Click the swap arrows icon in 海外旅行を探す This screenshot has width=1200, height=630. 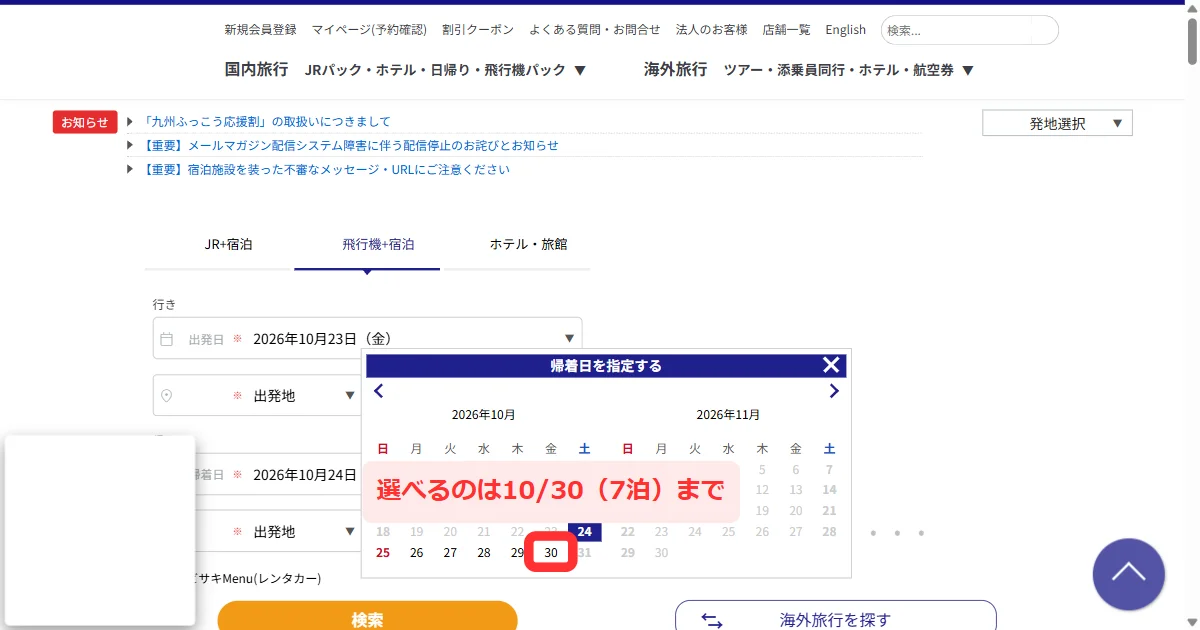point(712,620)
